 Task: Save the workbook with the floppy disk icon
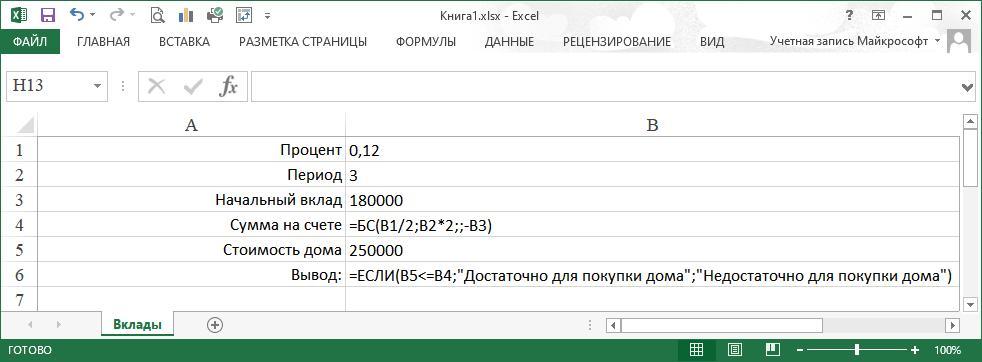47,14
